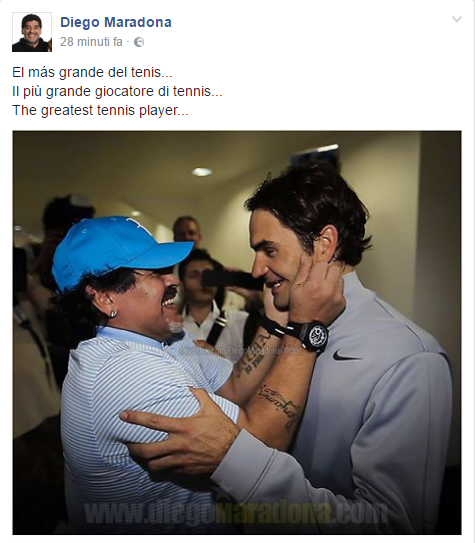The height and width of the screenshot is (543, 475).
Task: Click the blue ceiling sign in photo background
Action: [315, 154]
